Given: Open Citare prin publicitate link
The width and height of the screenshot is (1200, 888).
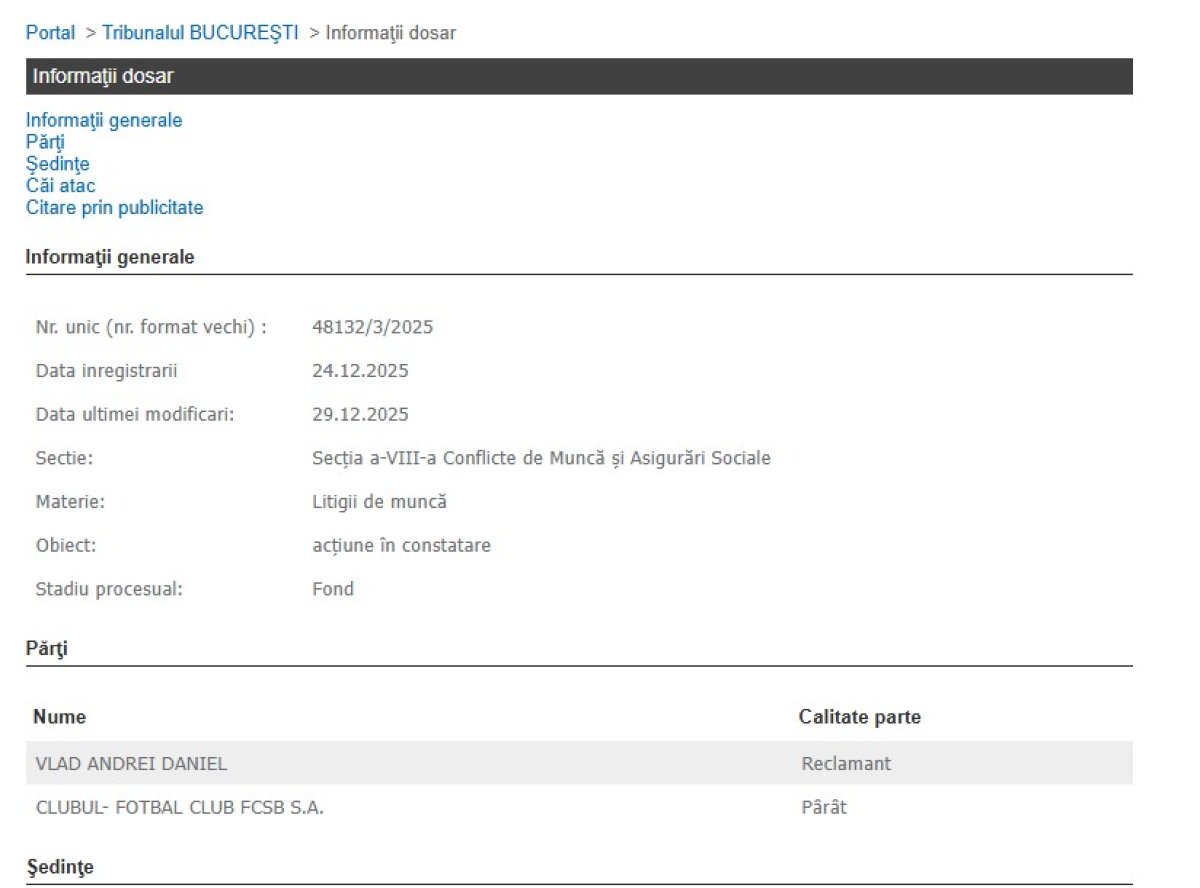Looking at the screenshot, I should coord(114,208).
